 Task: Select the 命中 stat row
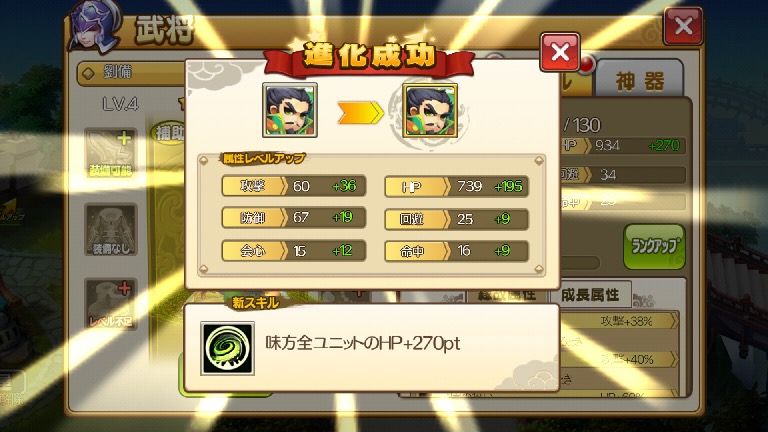(456, 251)
